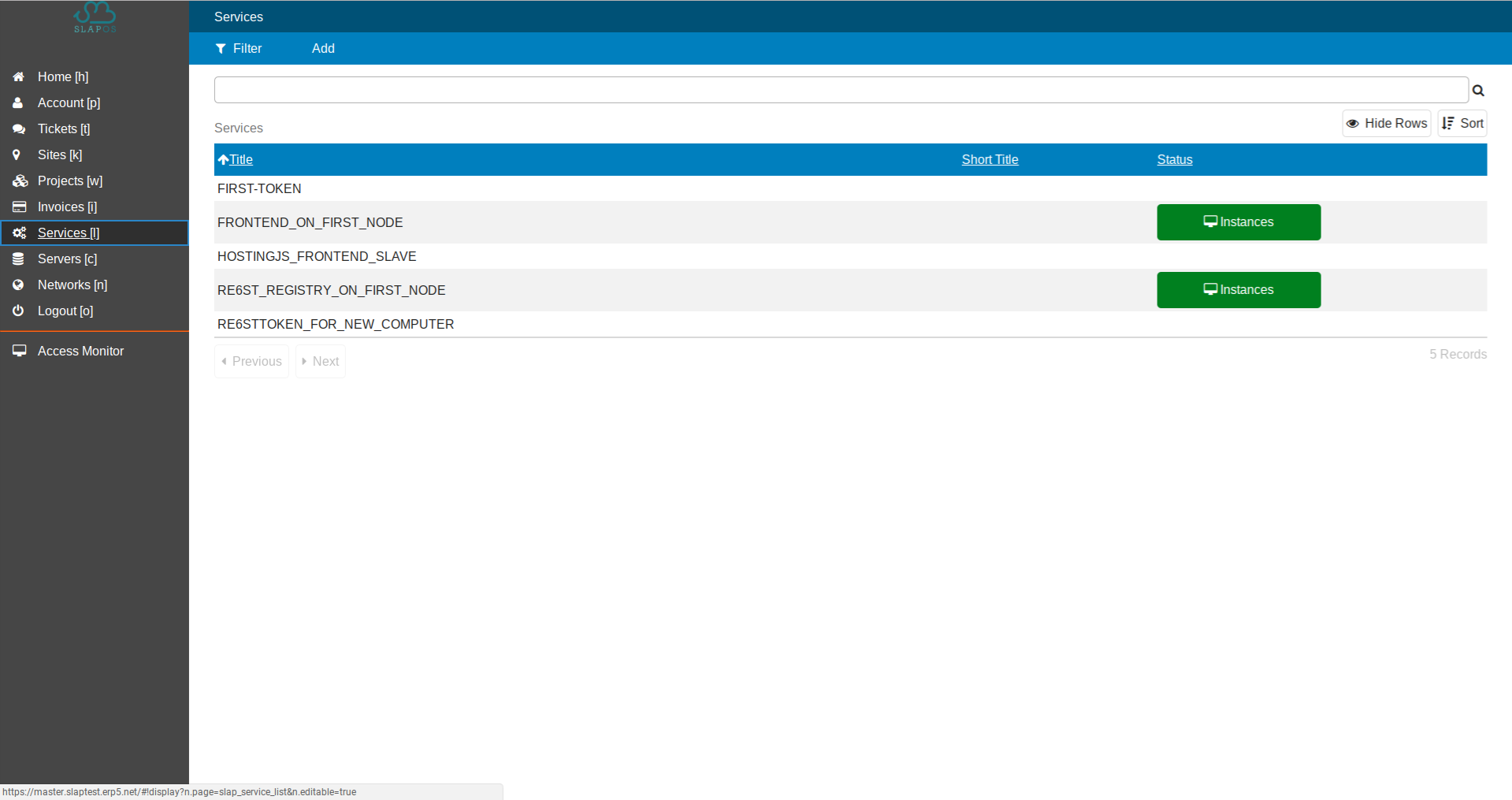Open RE6ST_REGISTRY_ON_FIRST_NODE service

331,291
